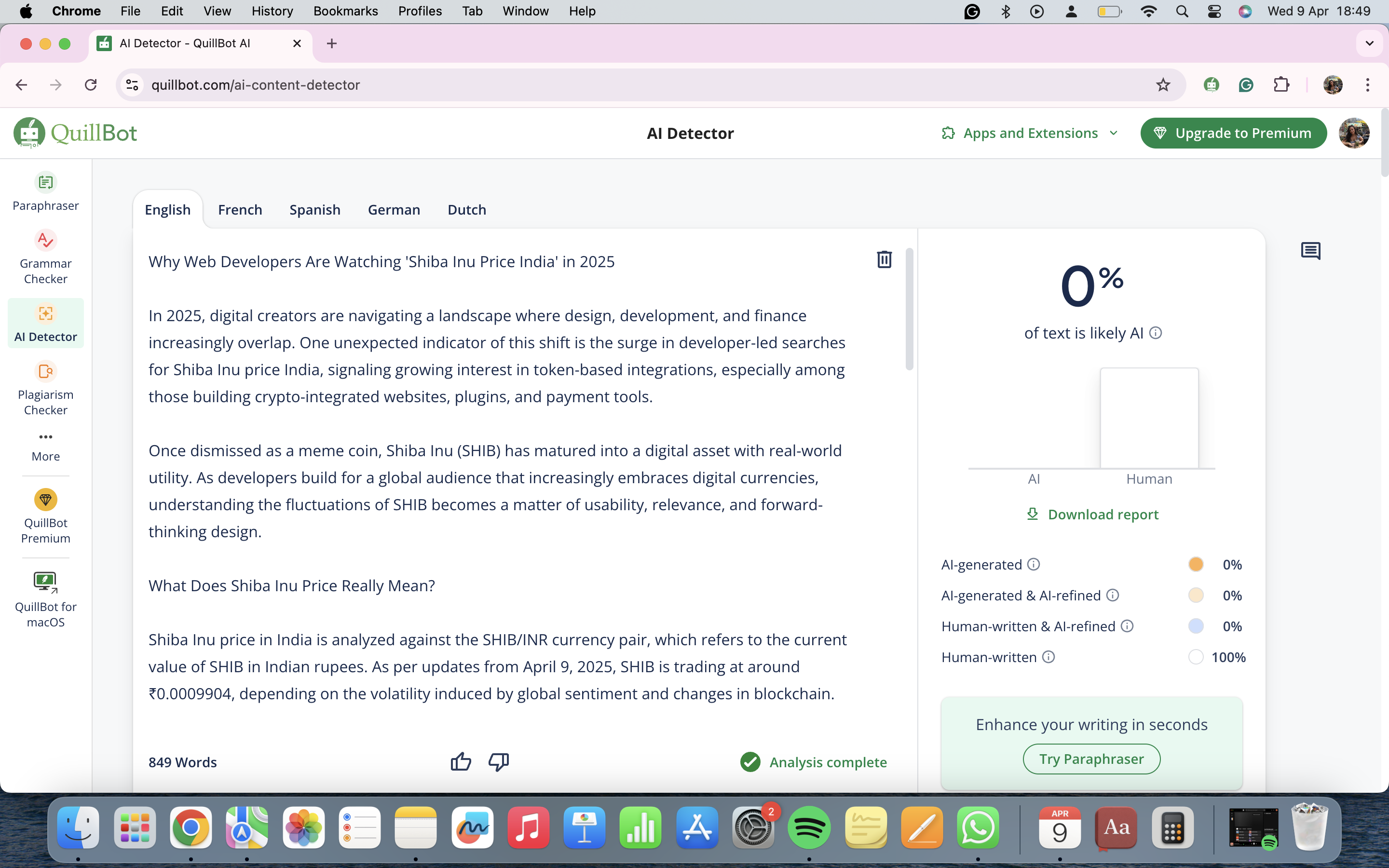Switch to the Spanish tab

(315, 210)
